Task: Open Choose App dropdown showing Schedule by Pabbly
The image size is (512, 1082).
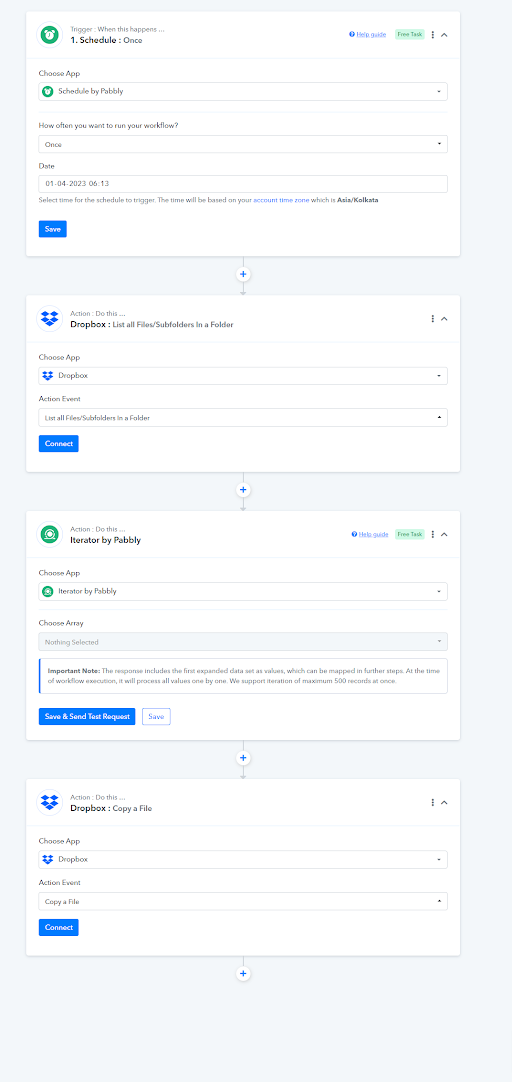Action: [243, 91]
